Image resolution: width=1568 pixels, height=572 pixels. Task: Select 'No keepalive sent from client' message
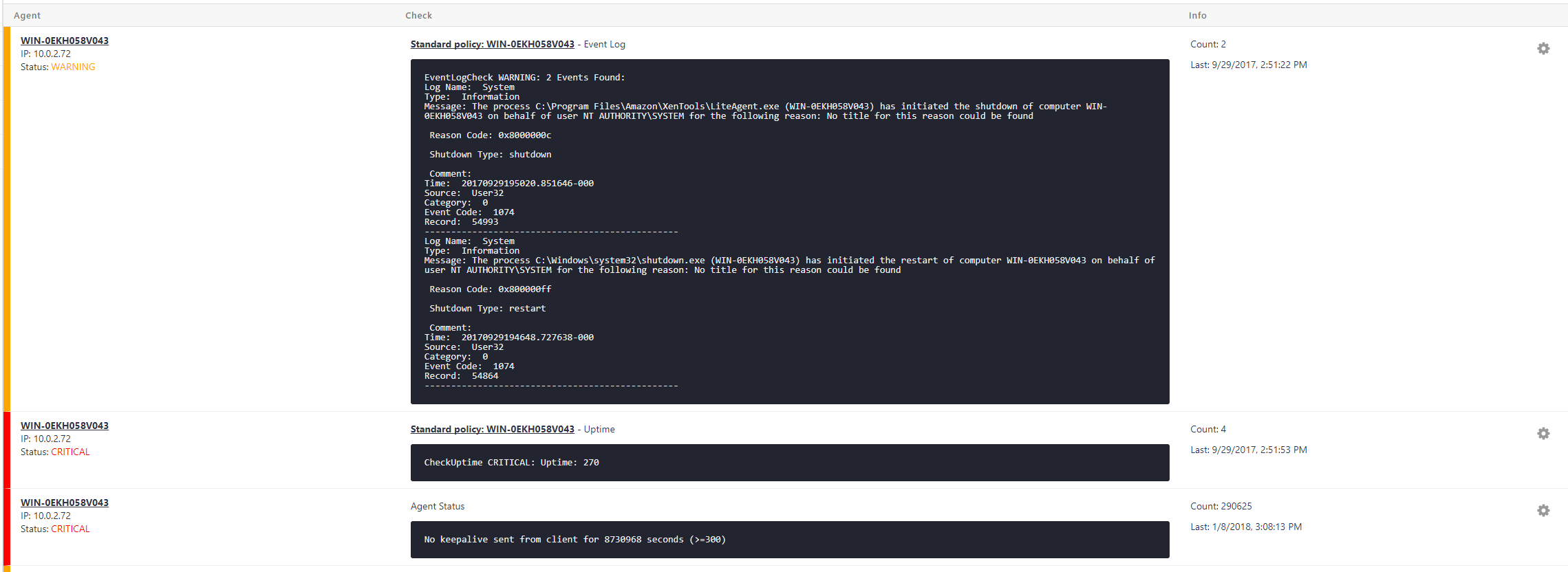click(x=575, y=540)
